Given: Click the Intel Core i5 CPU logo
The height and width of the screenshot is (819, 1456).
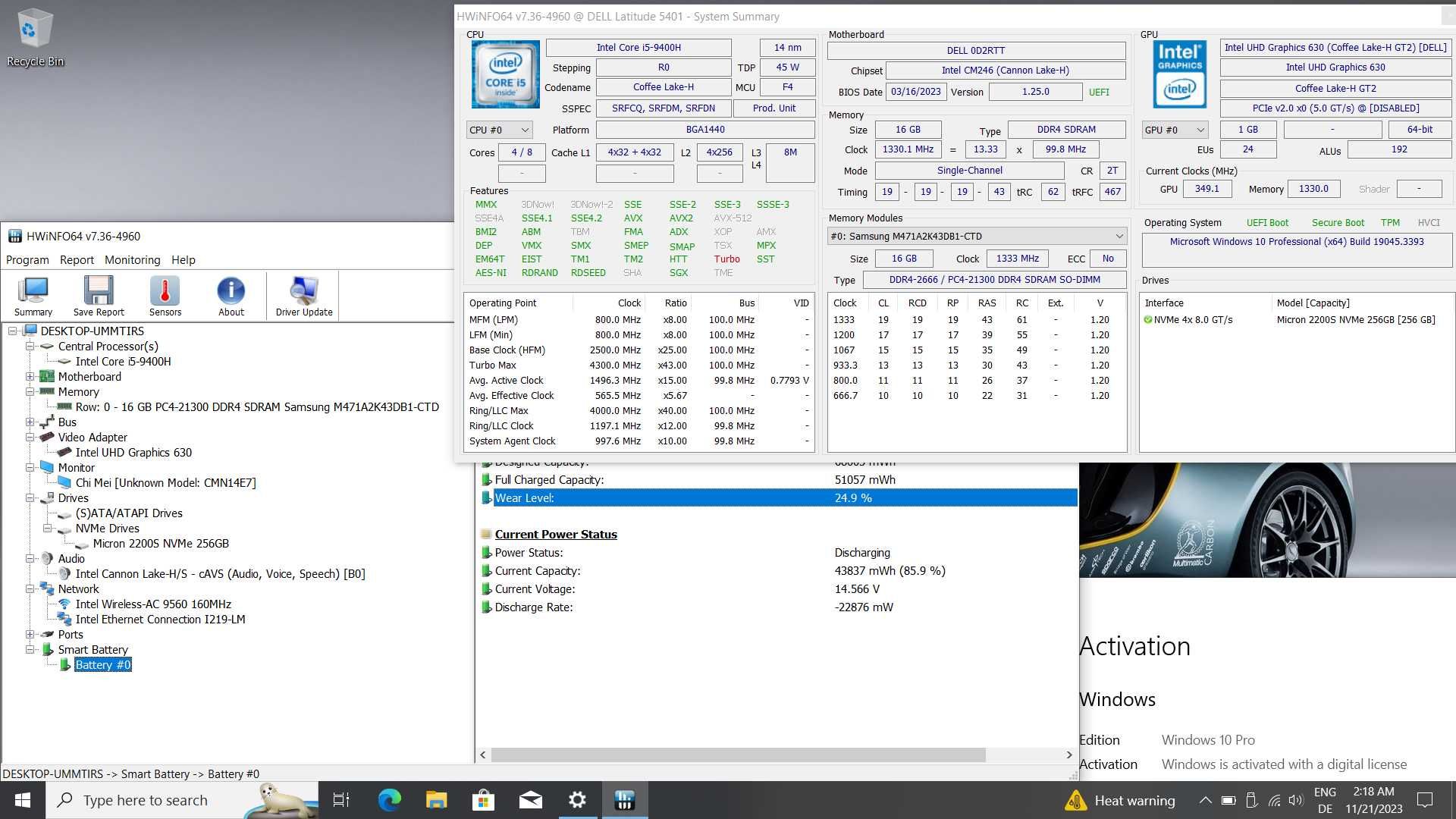Looking at the screenshot, I should point(505,74).
